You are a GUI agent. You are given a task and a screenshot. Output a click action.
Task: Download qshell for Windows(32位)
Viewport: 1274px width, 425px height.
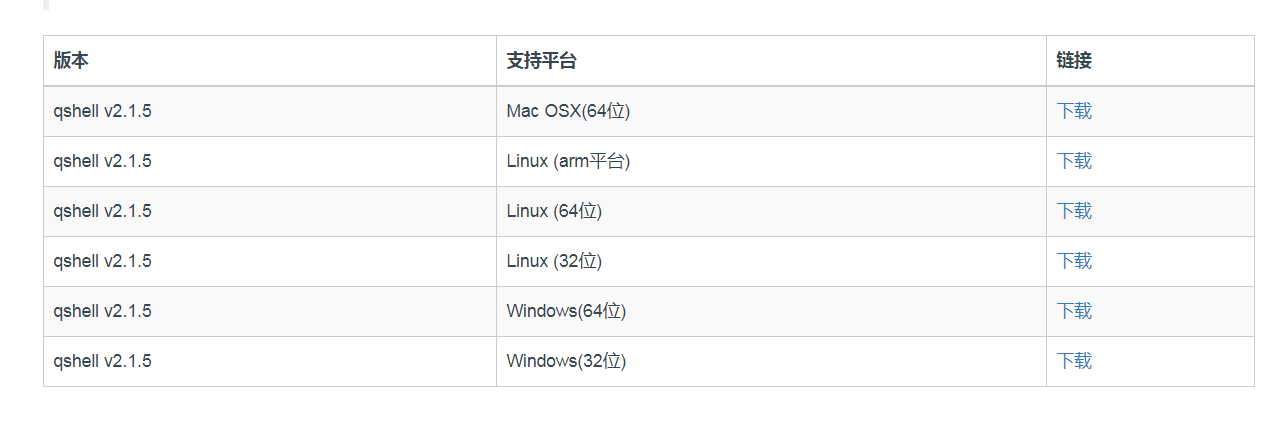coord(1074,361)
